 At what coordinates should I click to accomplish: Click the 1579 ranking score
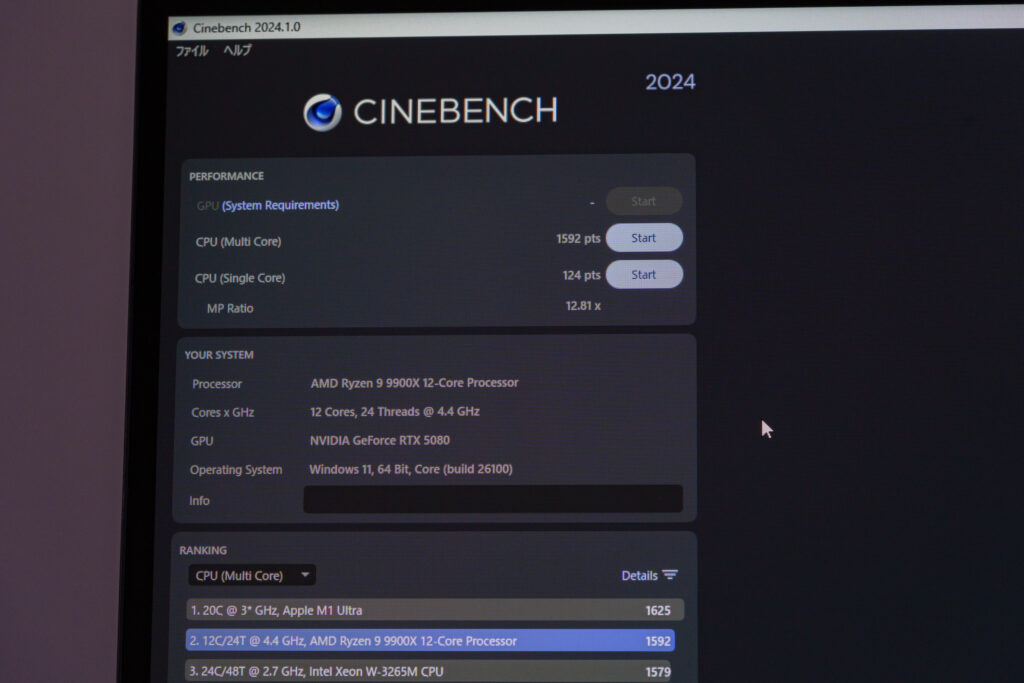pyautogui.click(x=658, y=672)
